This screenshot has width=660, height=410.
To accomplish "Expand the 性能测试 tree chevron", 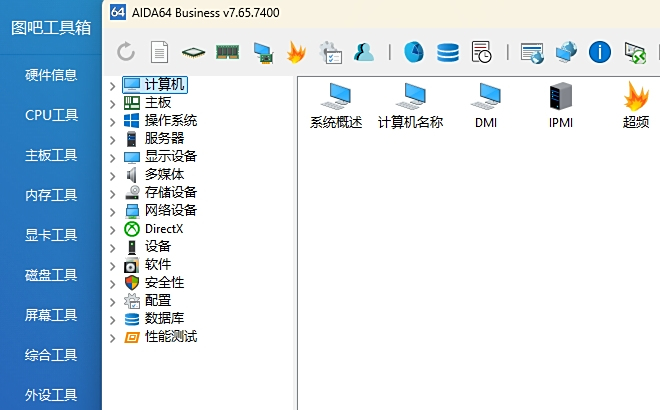I will coord(112,338).
